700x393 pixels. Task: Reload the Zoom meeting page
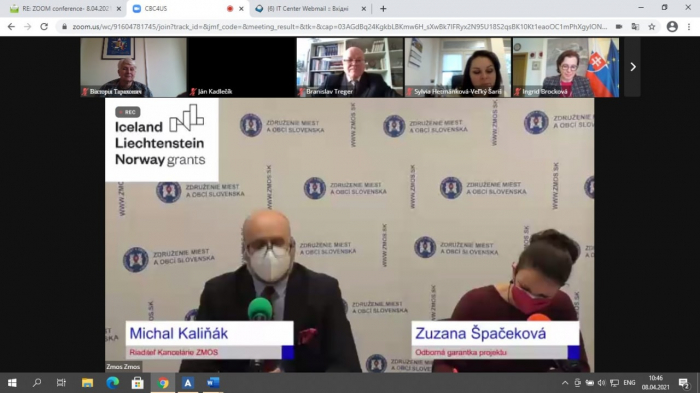tap(44, 27)
